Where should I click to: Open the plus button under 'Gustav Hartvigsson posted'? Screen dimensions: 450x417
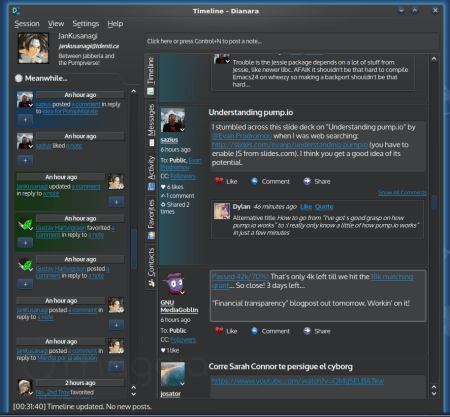click(25, 284)
